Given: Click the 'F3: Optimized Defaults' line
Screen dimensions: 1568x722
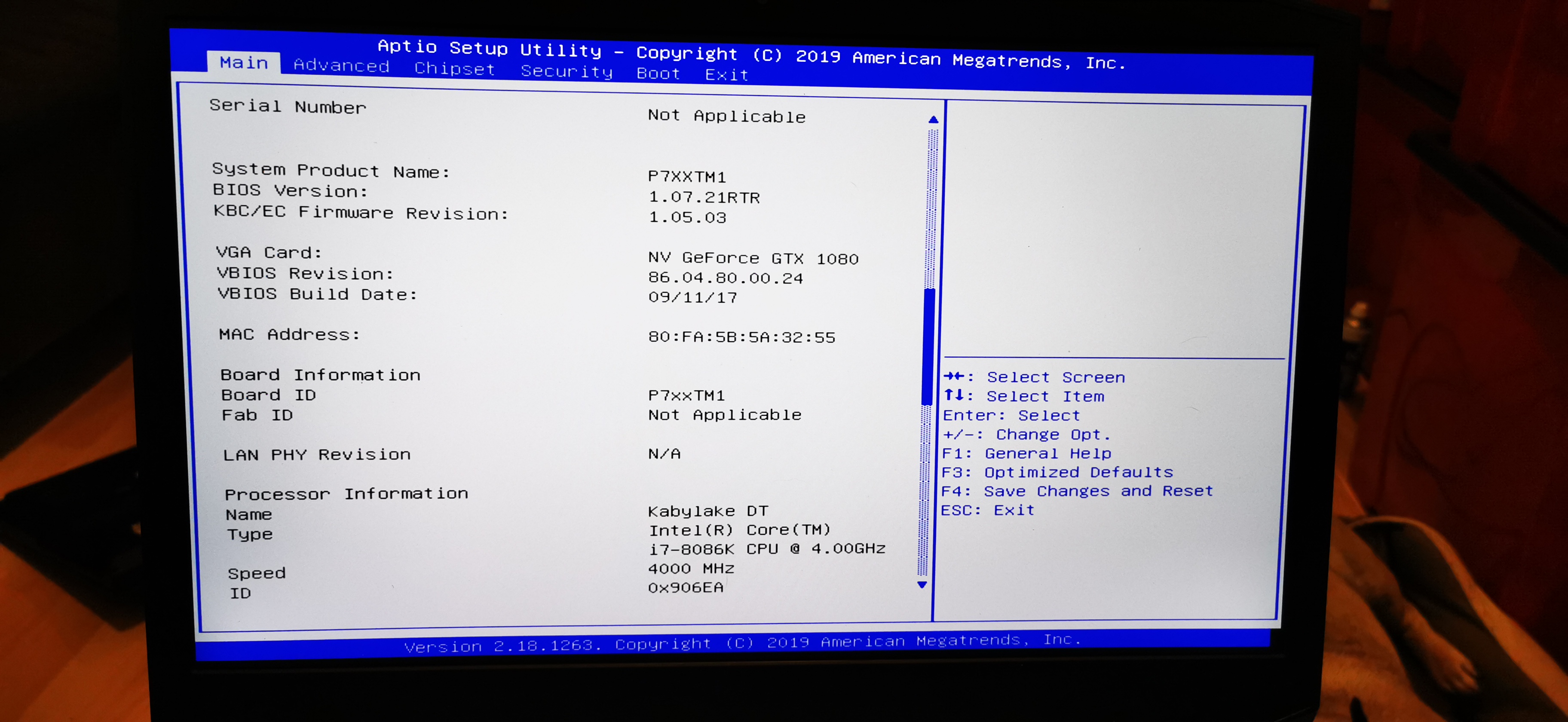Looking at the screenshot, I should pos(1057,472).
